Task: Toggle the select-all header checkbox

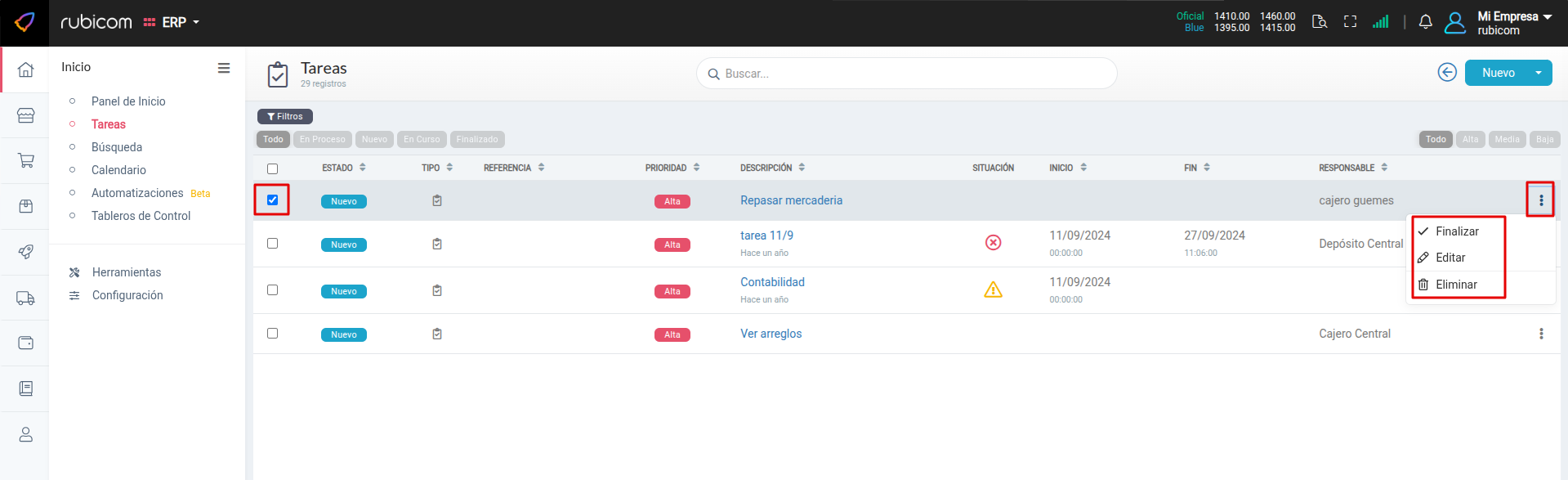Action: pyautogui.click(x=272, y=168)
